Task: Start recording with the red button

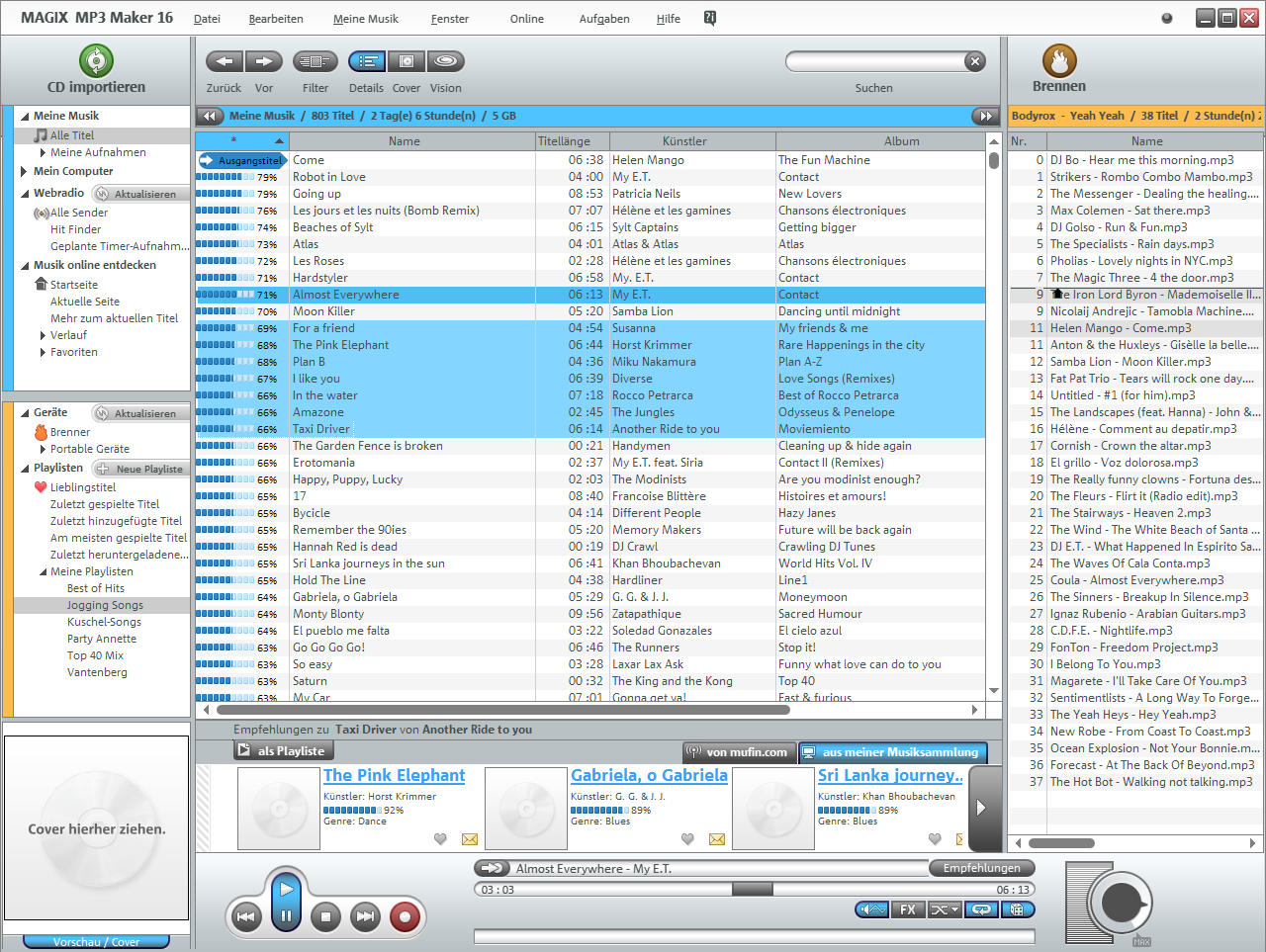Action: [405, 916]
